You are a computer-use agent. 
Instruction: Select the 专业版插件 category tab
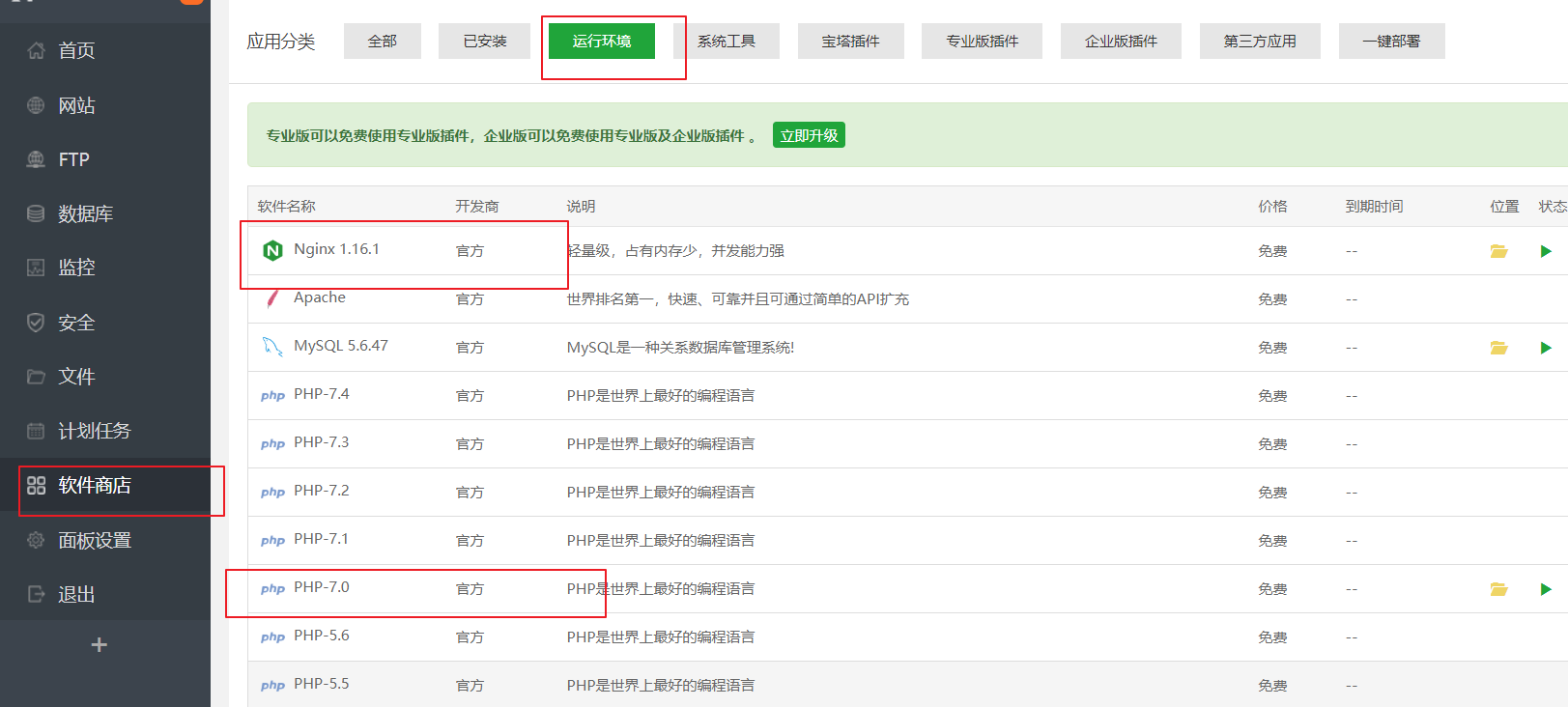click(983, 42)
